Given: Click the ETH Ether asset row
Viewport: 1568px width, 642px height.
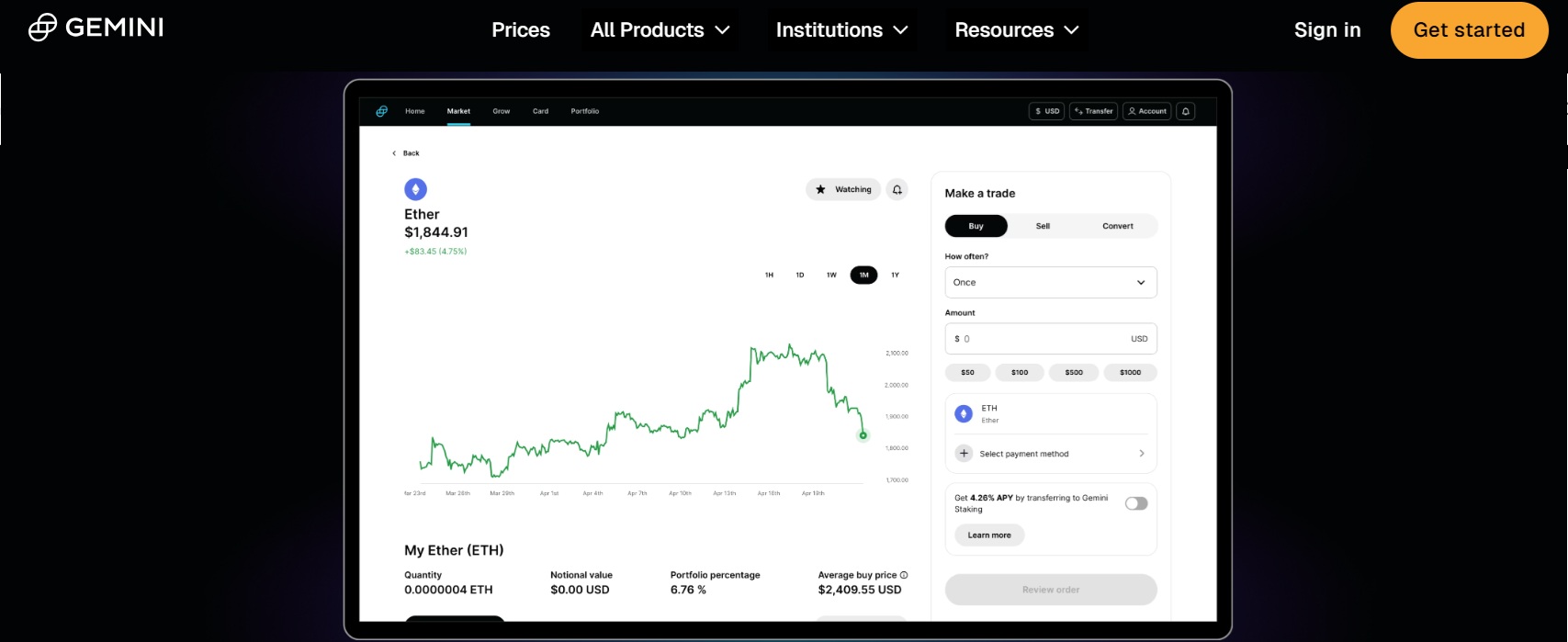Looking at the screenshot, I should (1051, 413).
